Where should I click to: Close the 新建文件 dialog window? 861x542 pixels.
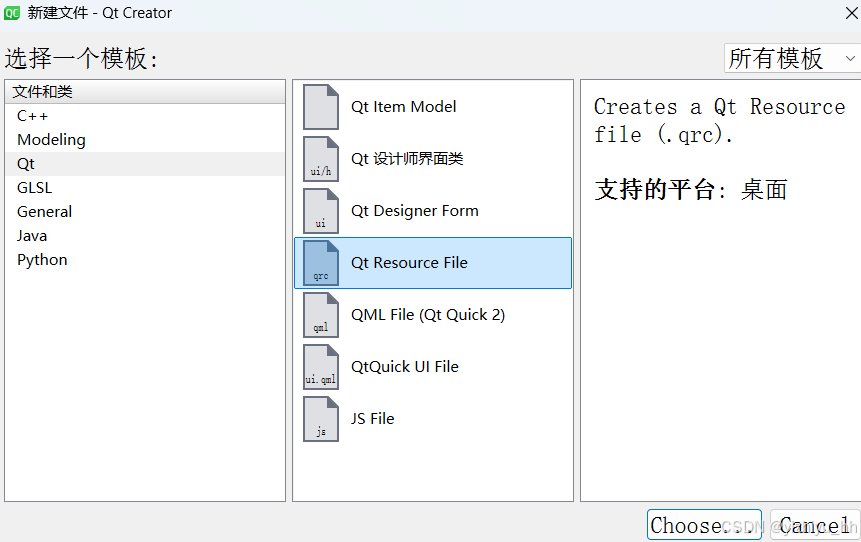point(851,13)
